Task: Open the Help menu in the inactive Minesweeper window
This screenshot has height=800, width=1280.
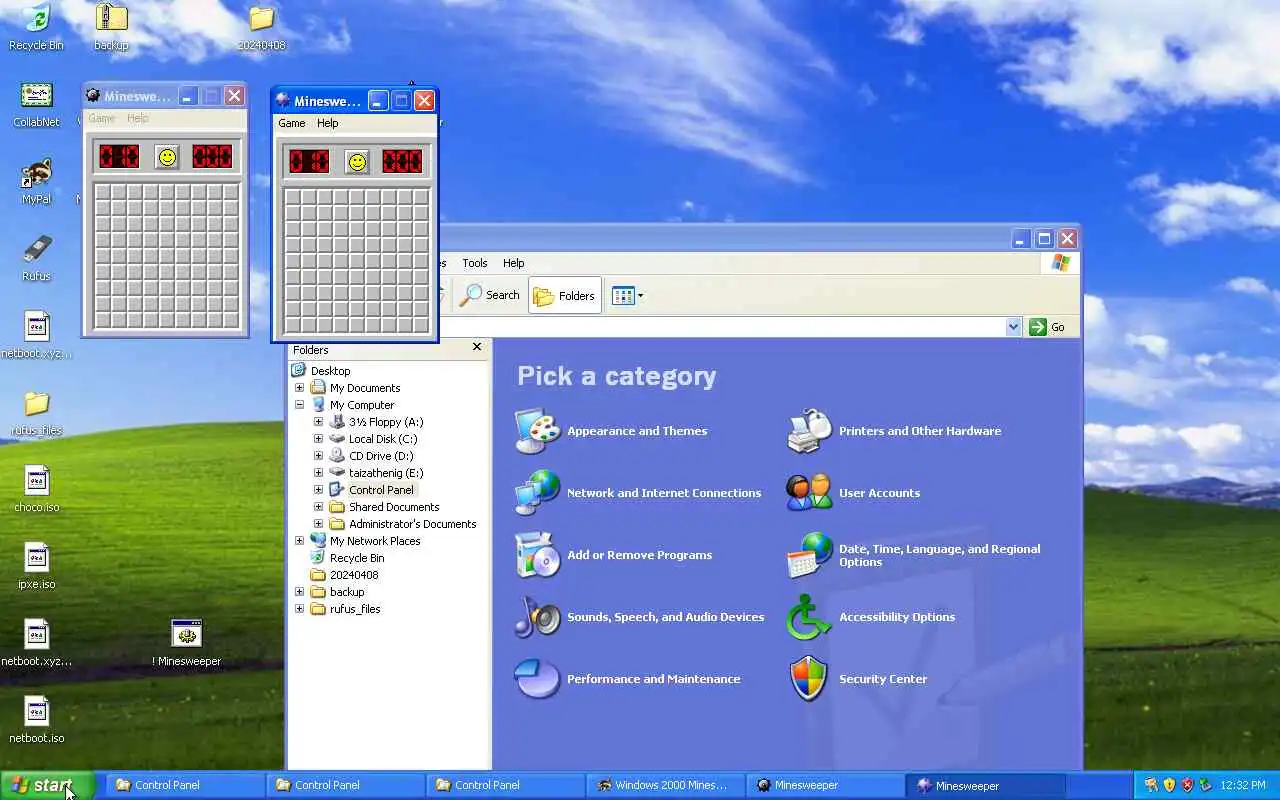Action: (138, 118)
